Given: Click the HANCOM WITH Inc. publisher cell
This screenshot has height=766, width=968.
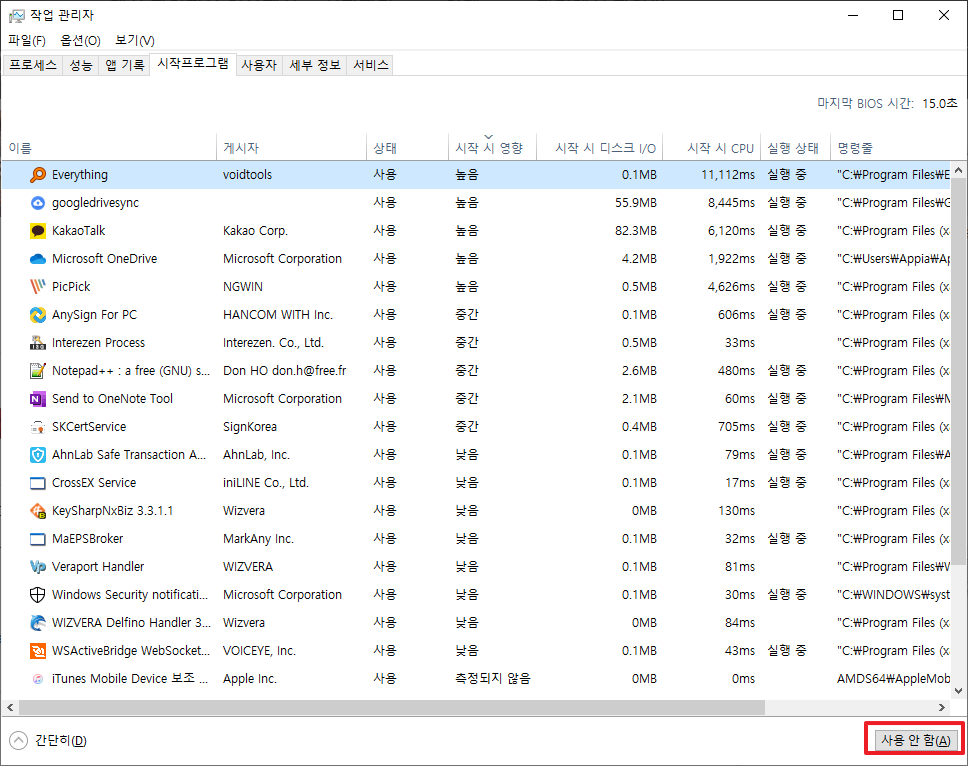Looking at the screenshot, I should (278, 315).
